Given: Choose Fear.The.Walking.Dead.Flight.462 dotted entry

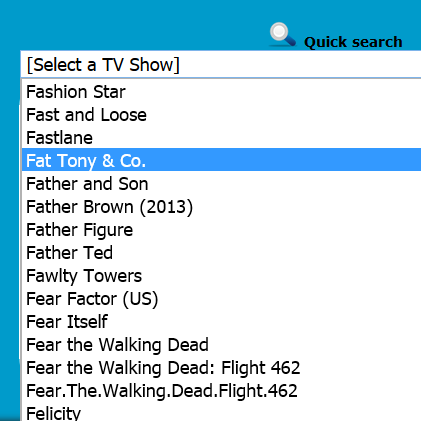Looking at the screenshot, I should 221,391.
